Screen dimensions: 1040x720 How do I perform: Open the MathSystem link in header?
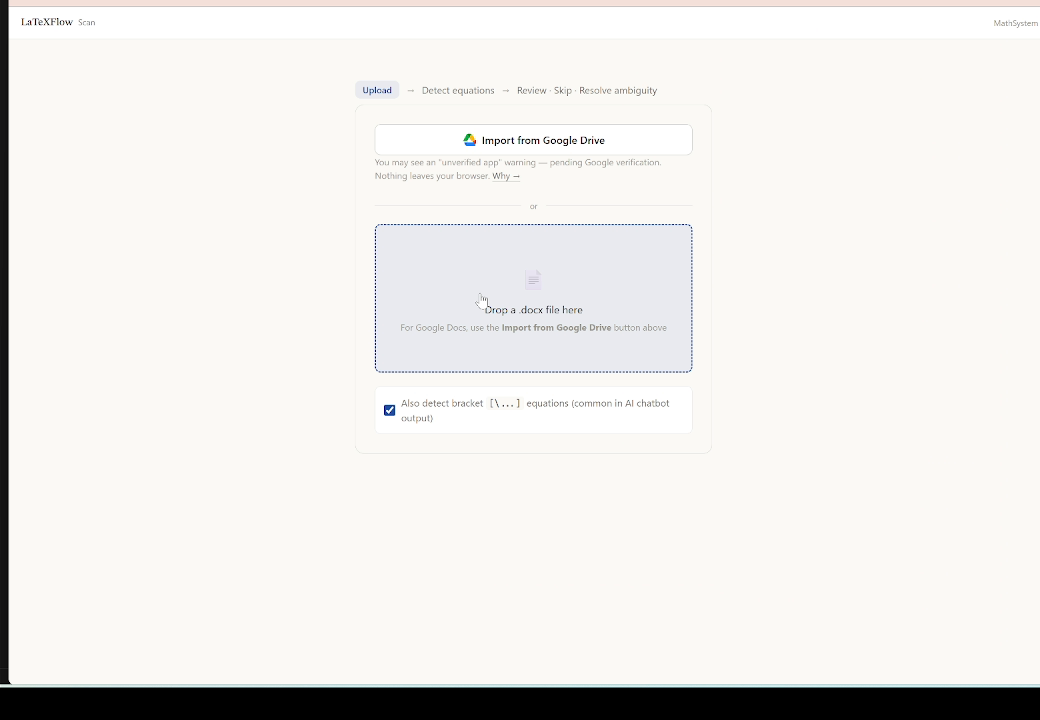[x=1015, y=23]
